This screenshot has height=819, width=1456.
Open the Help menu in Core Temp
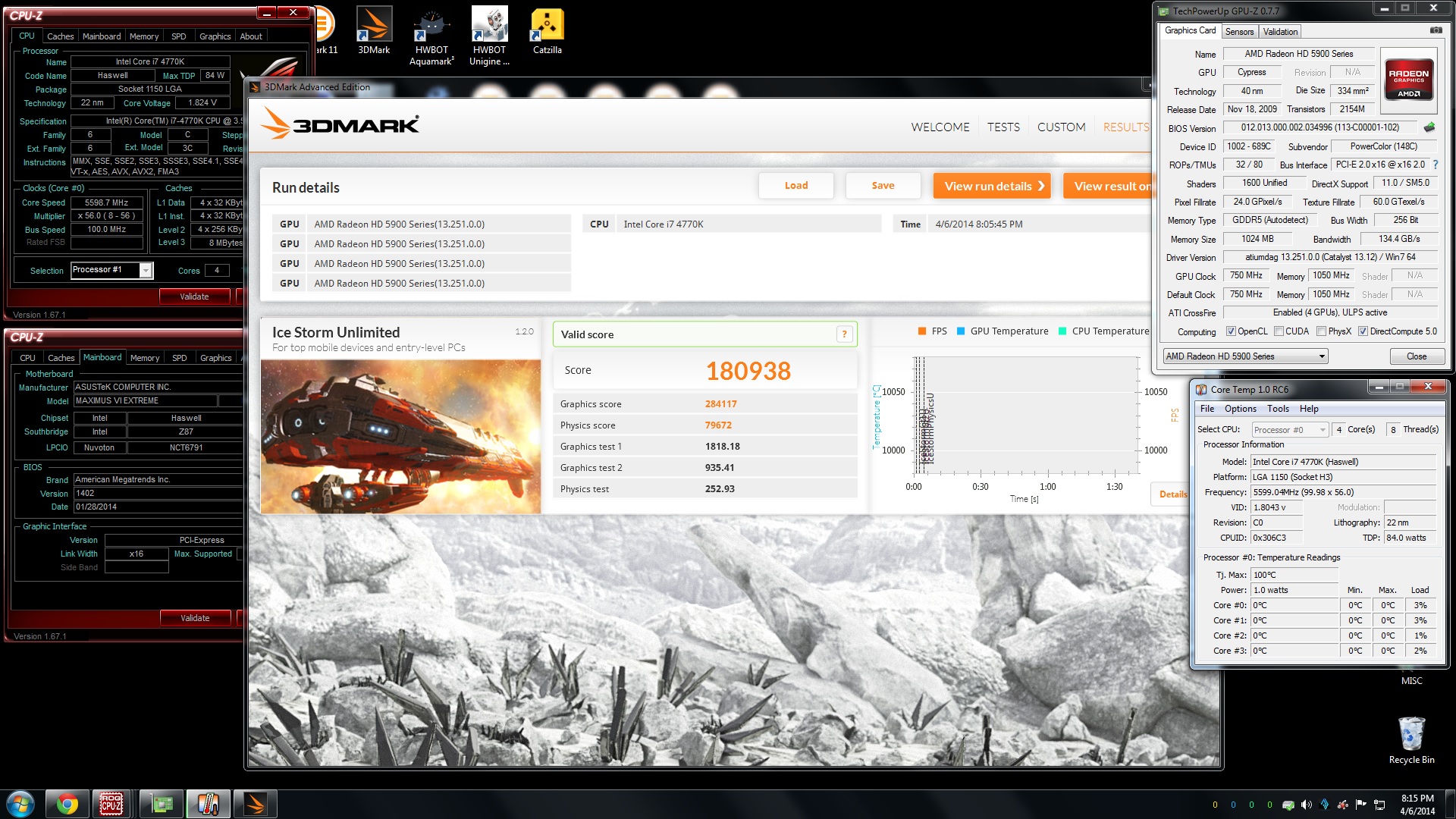pyautogui.click(x=1309, y=409)
